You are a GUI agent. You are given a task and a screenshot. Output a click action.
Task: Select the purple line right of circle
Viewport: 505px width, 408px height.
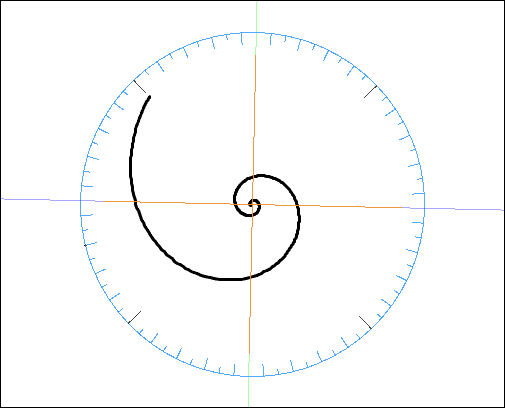pos(464,209)
